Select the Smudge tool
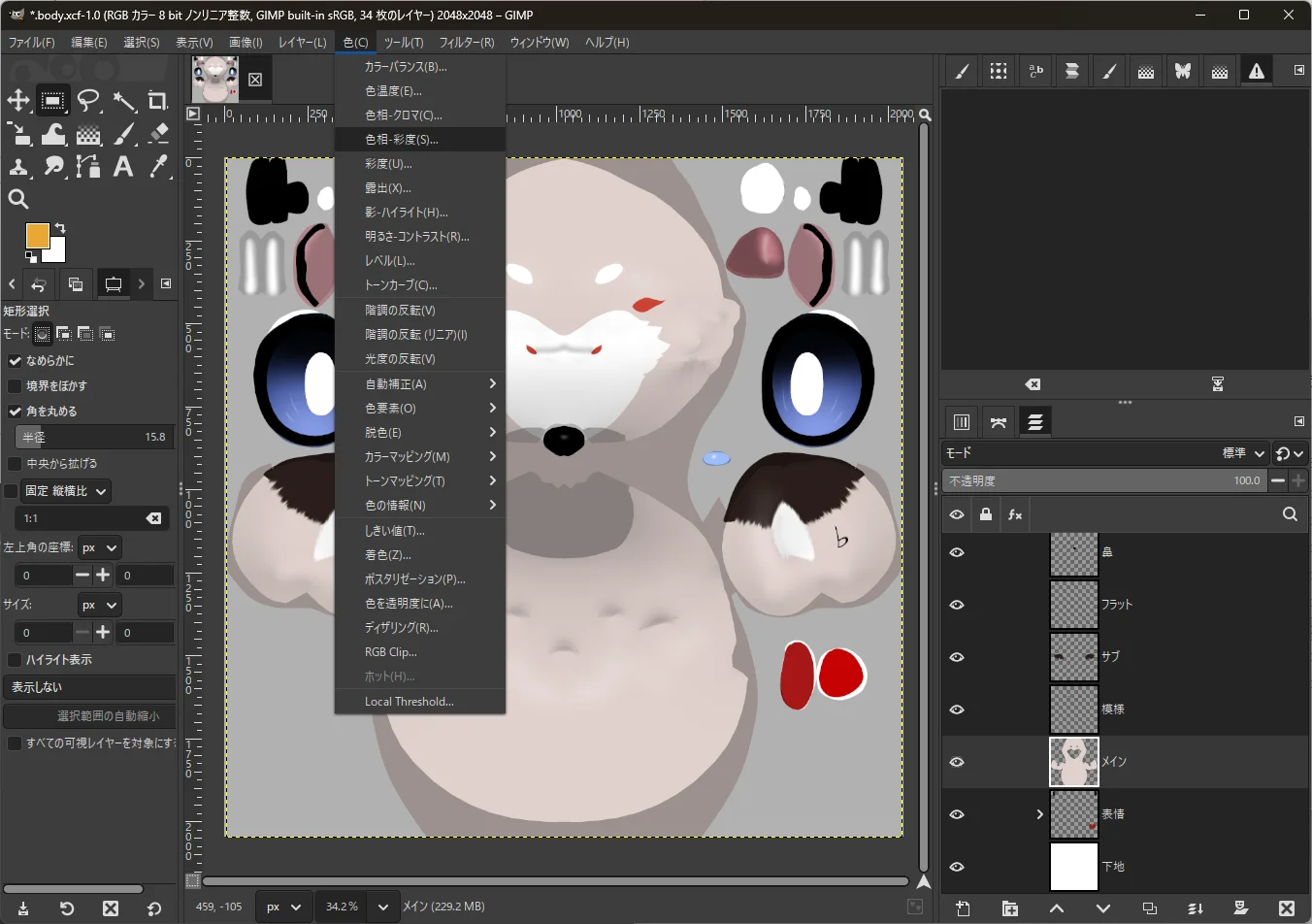 pos(53,167)
